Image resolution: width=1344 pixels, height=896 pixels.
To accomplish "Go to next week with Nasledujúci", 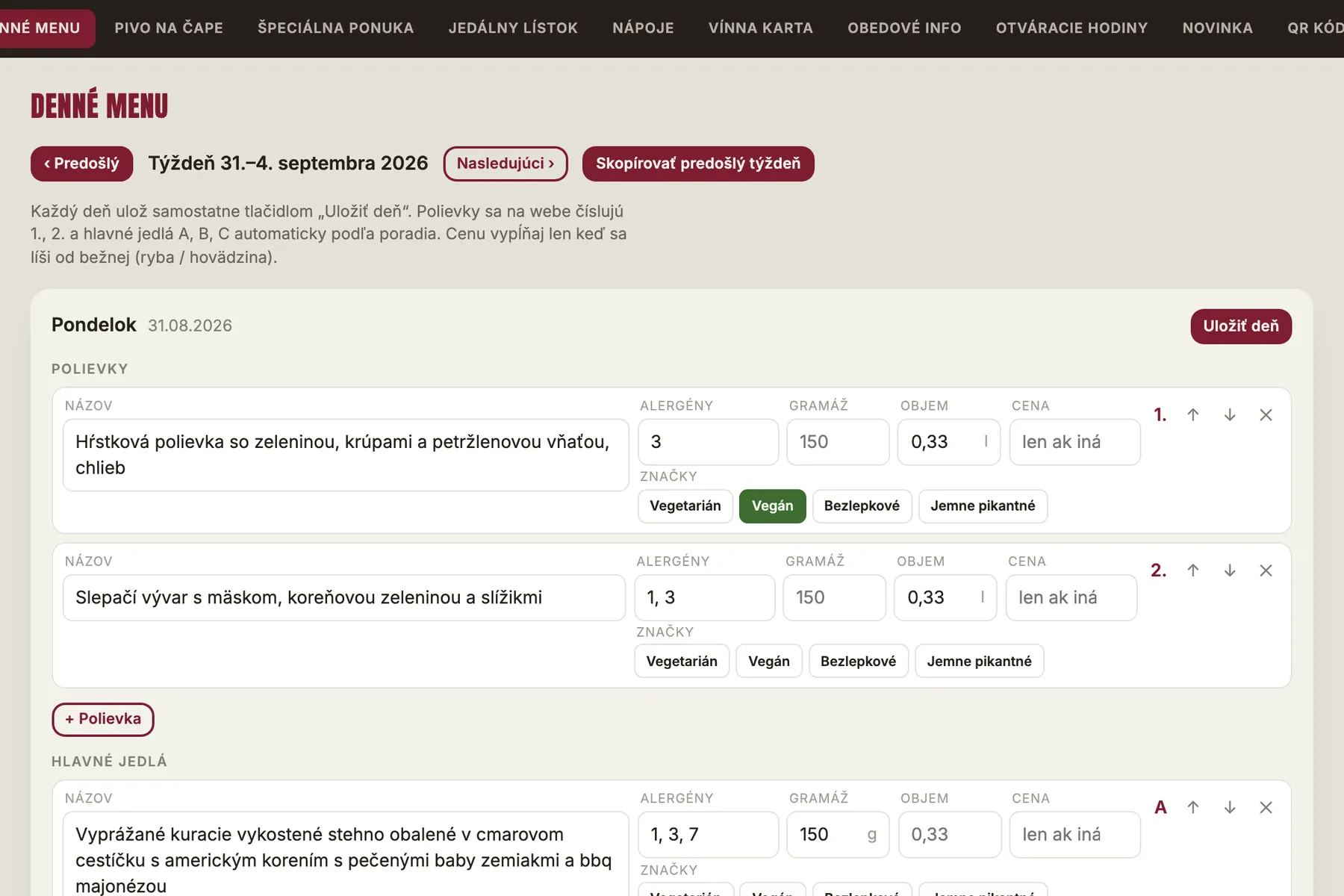I will (x=505, y=164).
